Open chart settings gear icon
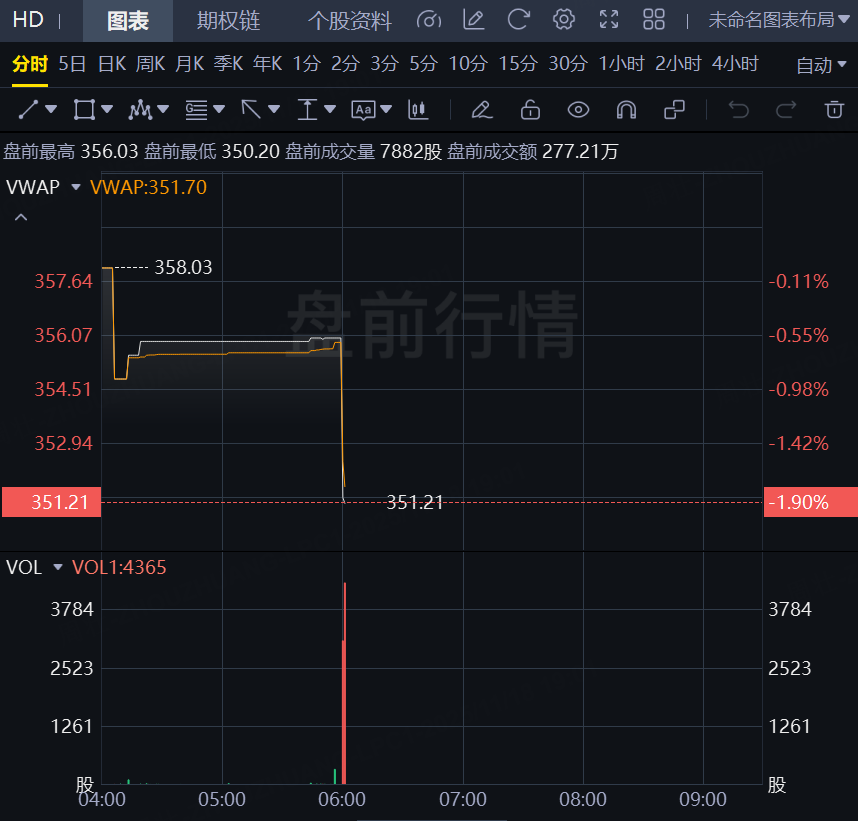Viewport: 858px width, 821px height. coord(564,20)
